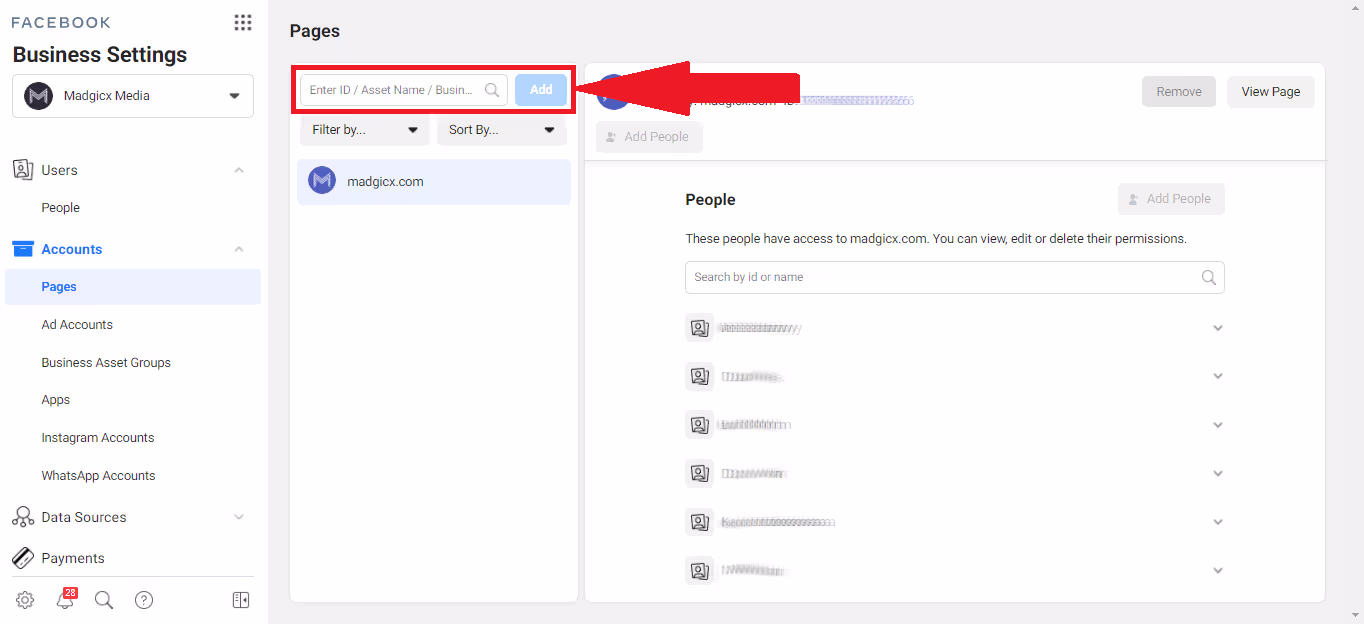Open the Filter by dropdown
The width and height of the screenshot is (1364, 624).
(x=365, y=130)
